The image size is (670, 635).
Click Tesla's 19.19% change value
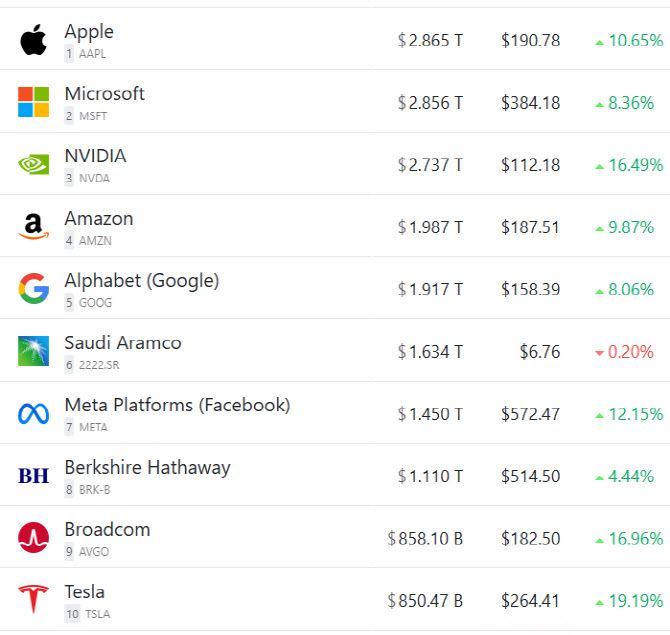click(635, 601)
